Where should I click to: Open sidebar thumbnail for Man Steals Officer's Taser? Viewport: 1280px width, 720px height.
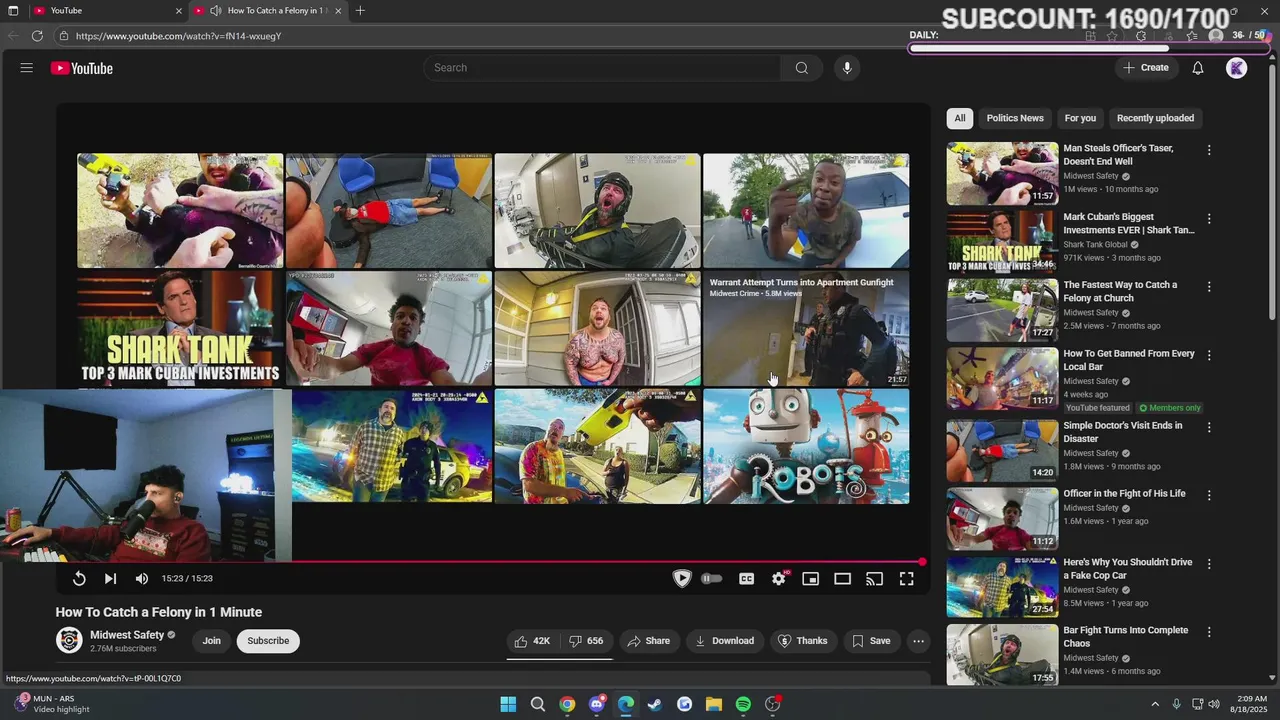click(1002, 173)
